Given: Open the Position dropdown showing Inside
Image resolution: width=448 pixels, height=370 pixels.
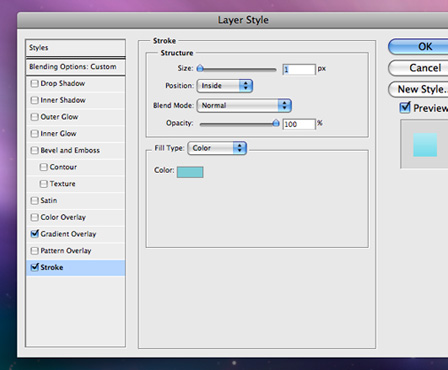Looking at the screenshot, I should [x=225, y=86].
